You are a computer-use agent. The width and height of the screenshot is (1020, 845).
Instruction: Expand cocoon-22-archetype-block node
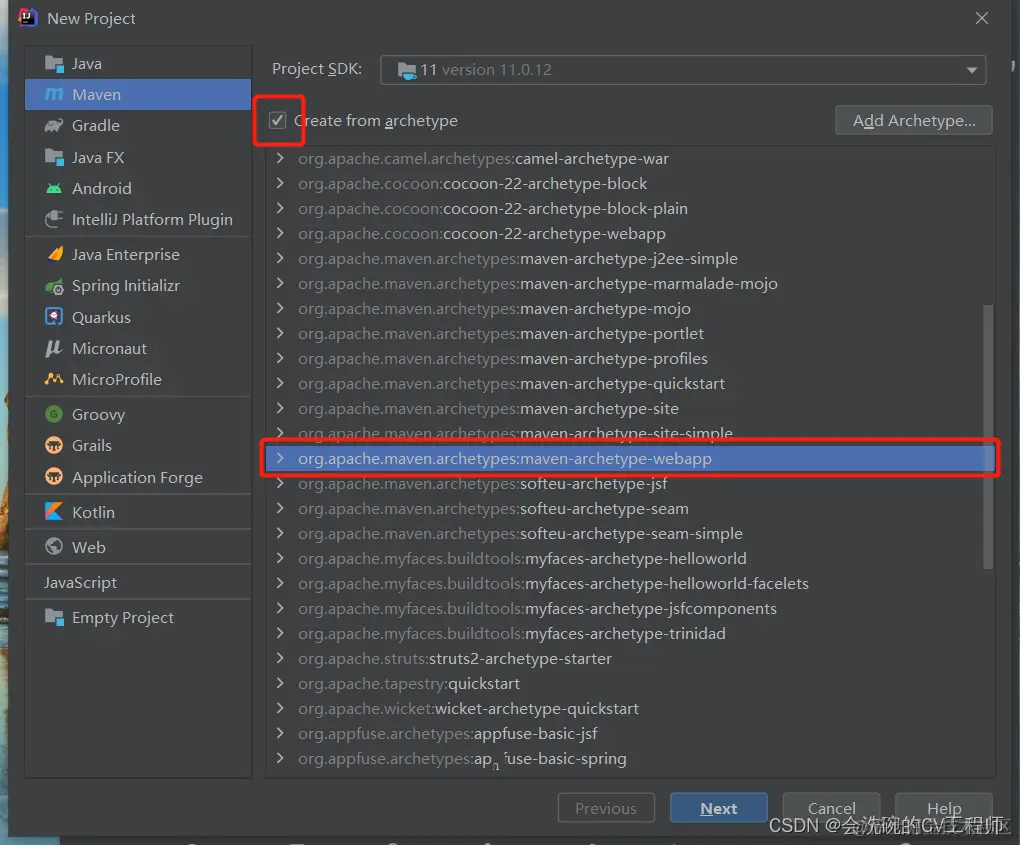click(280, 183)
